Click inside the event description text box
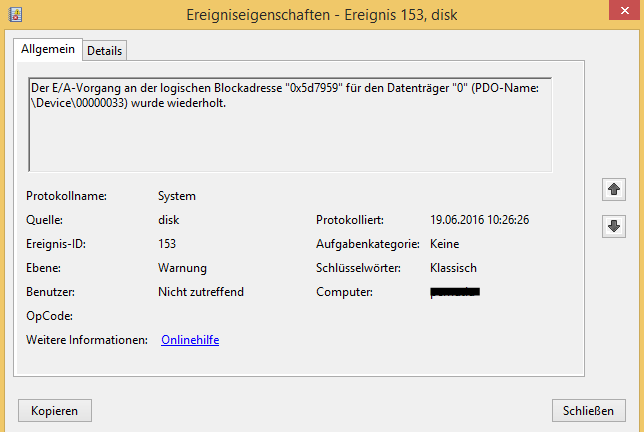644x432 pixels. [x=290, y=124]
